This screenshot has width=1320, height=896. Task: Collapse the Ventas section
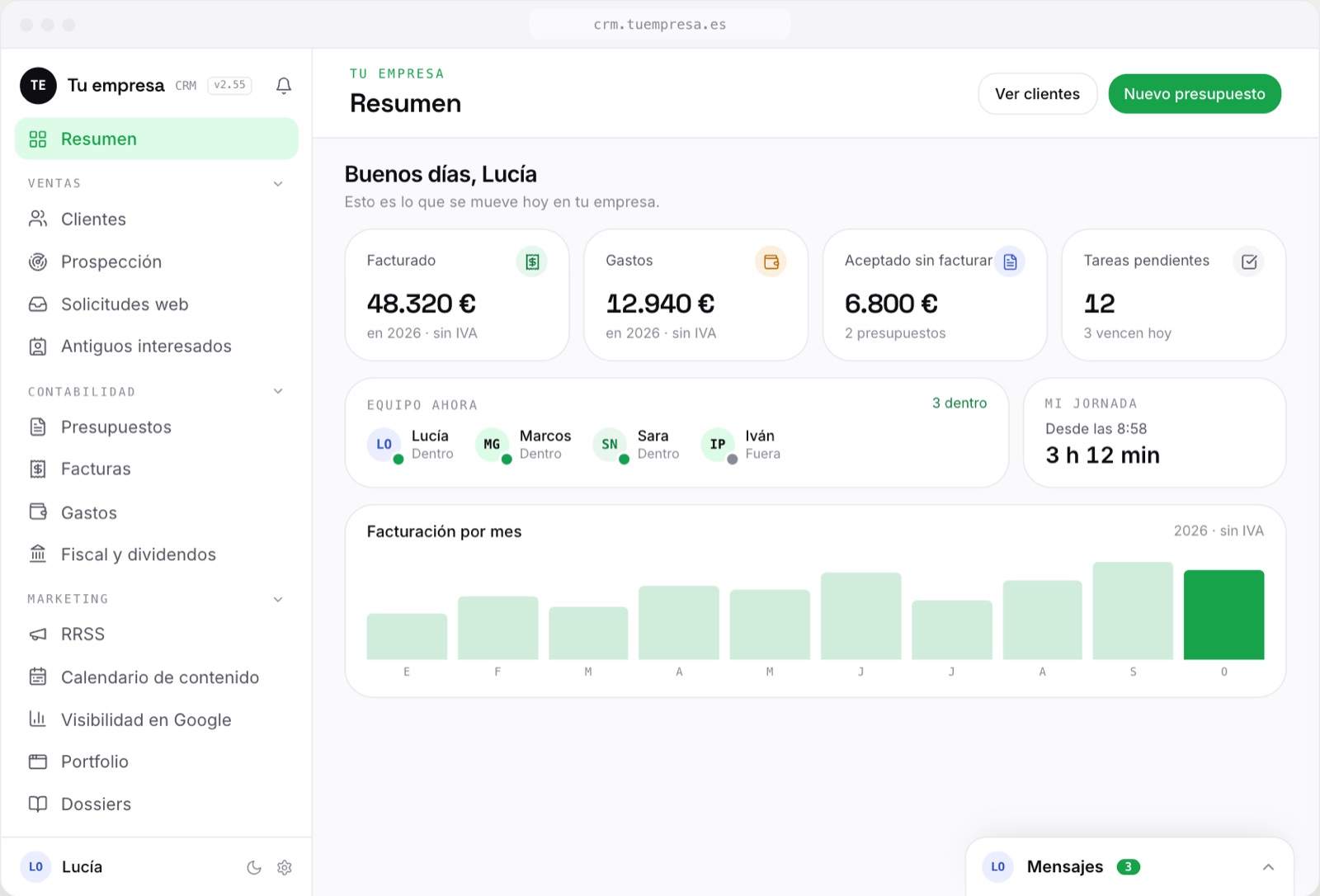(x=278, y=183)
